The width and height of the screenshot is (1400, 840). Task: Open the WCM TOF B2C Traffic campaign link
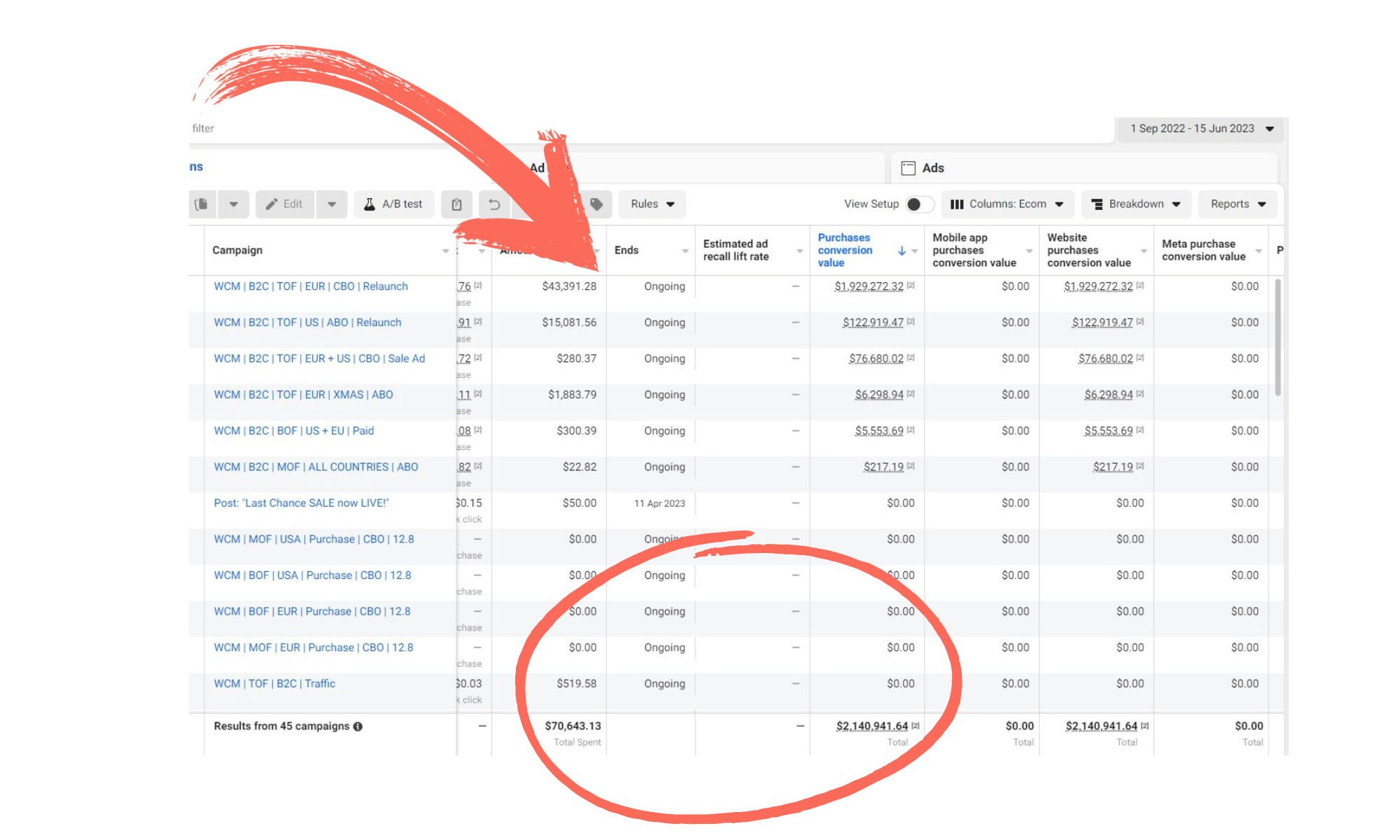coord(274,684)
